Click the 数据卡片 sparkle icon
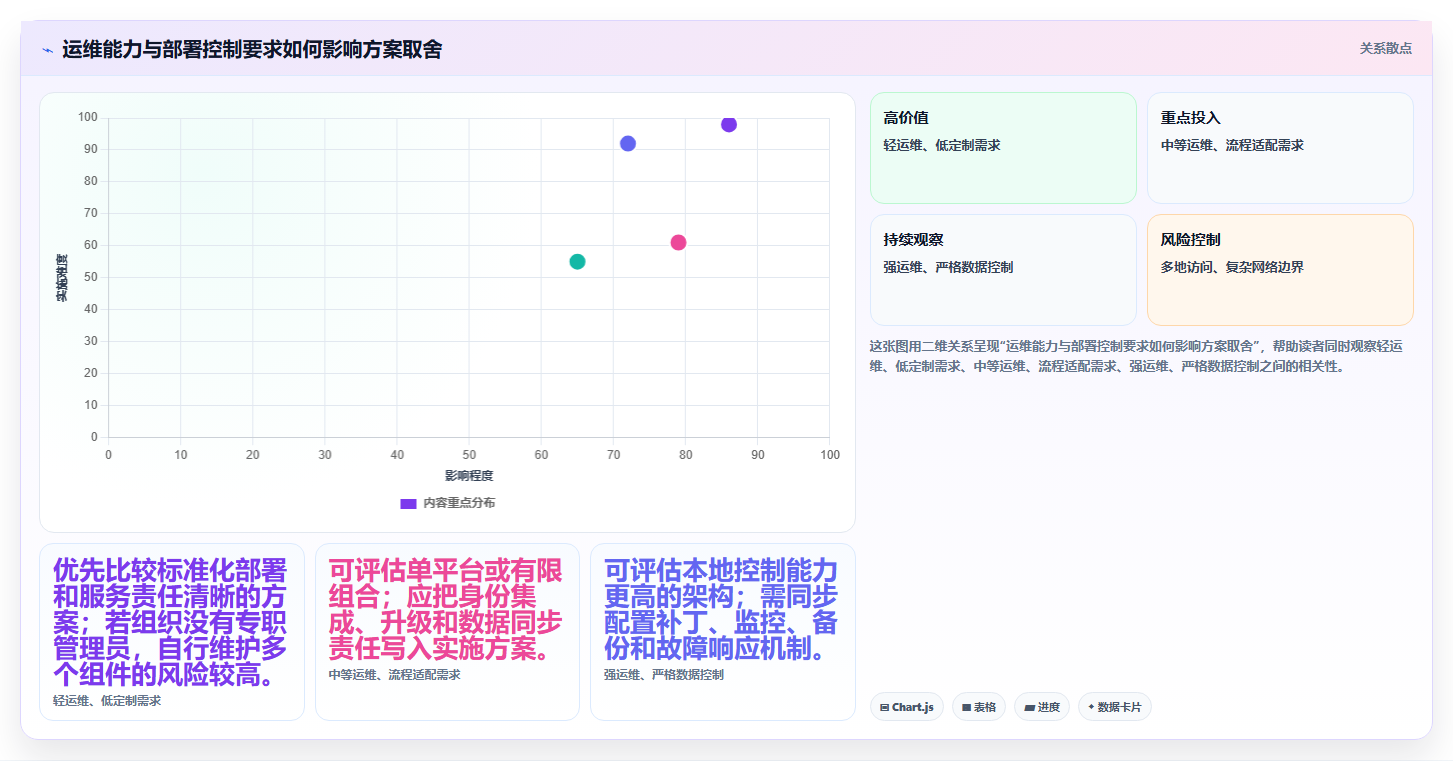 (x=1091, y=707)
